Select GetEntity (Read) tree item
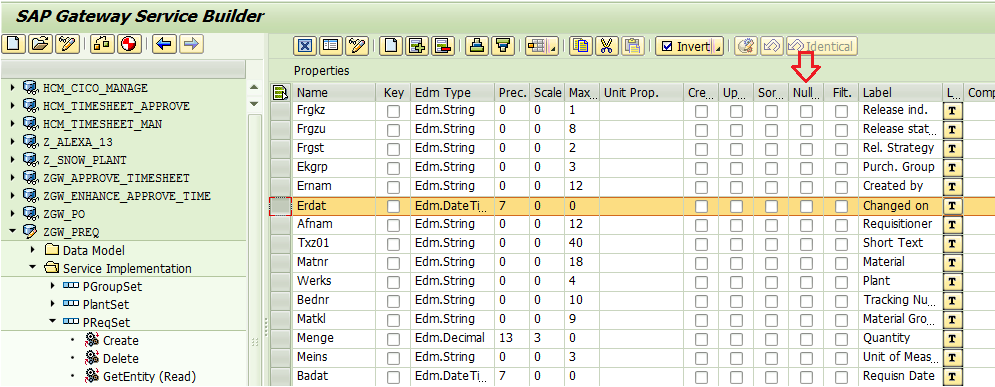This screenshot has height=387, width=995. coord(149,376)
